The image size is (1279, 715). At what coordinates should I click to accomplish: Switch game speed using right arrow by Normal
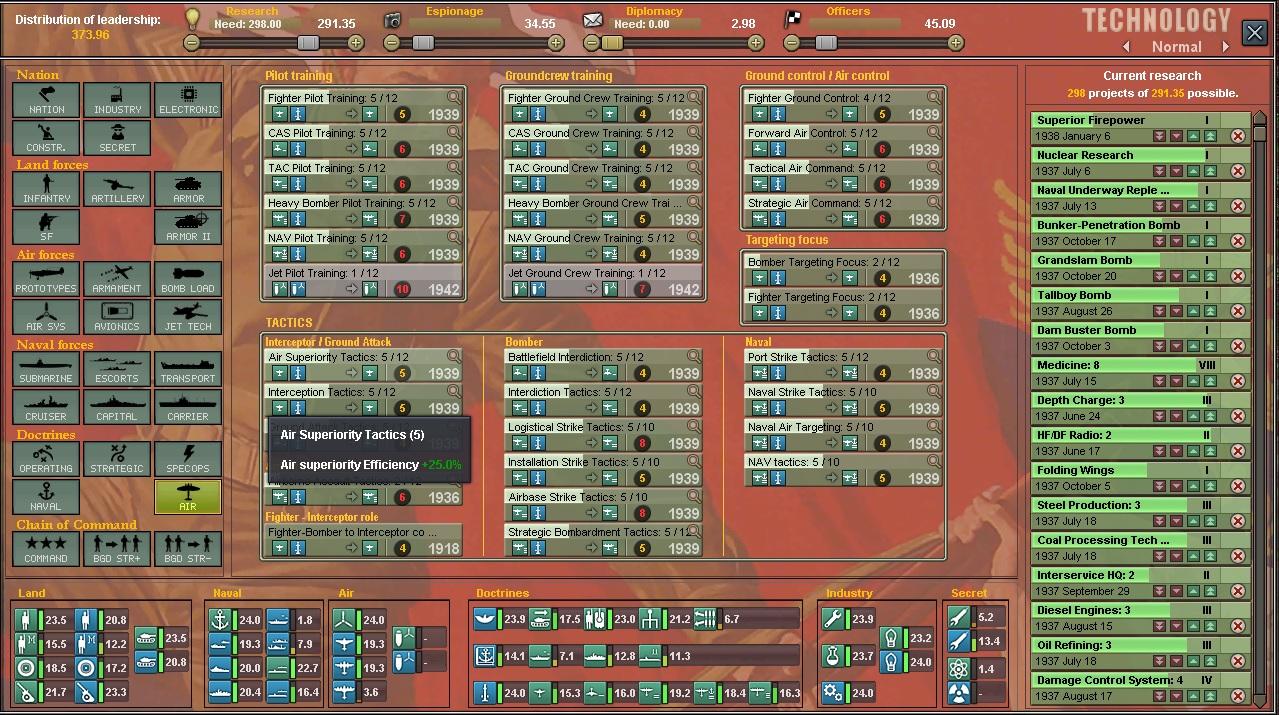[x=1225, y=47]
